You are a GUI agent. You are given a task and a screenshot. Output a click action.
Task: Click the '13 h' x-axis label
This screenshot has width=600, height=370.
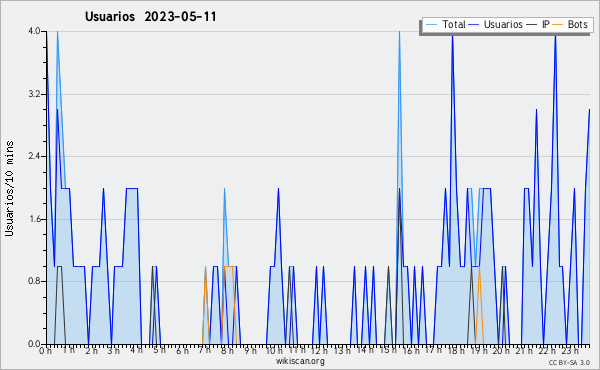(x=342, y=350)
